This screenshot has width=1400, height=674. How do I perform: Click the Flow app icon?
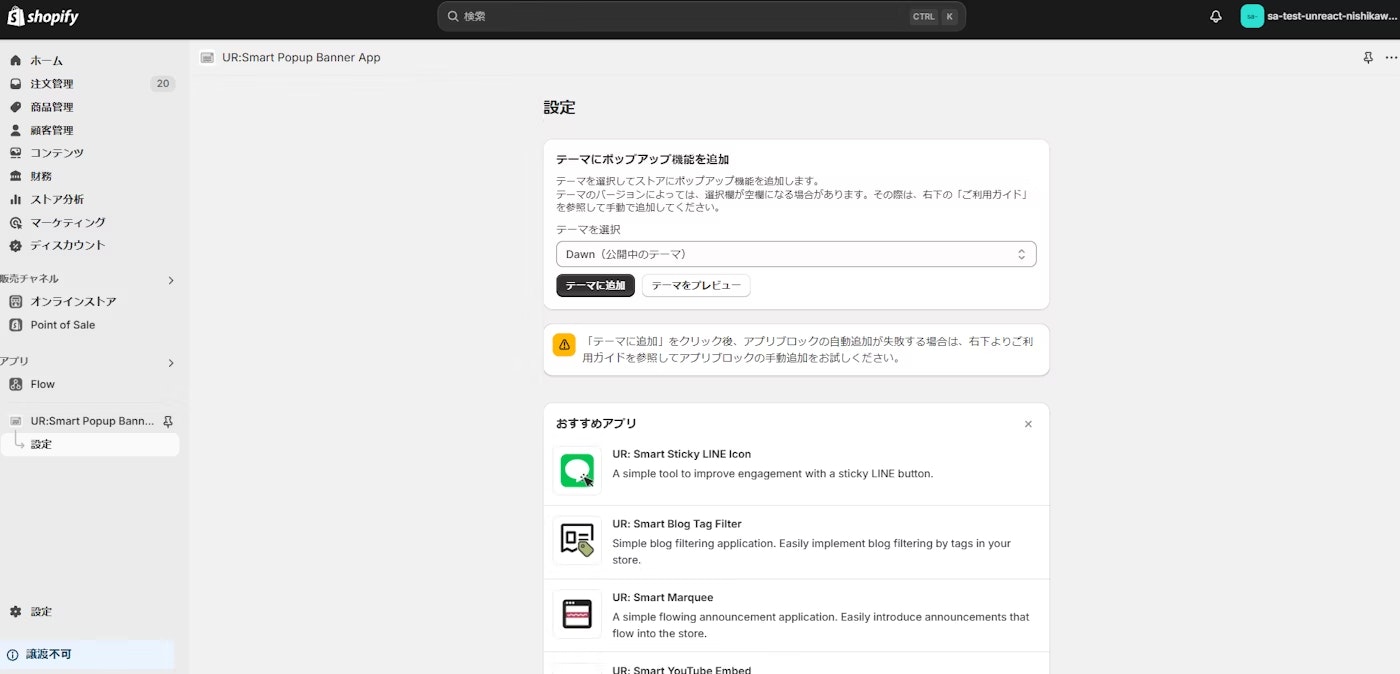[15, 384]
